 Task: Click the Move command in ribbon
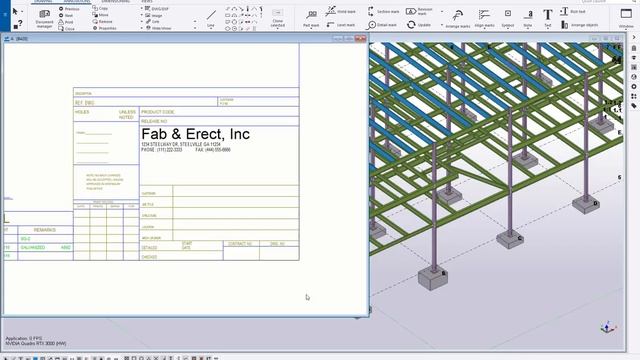(x=100, y=15)
